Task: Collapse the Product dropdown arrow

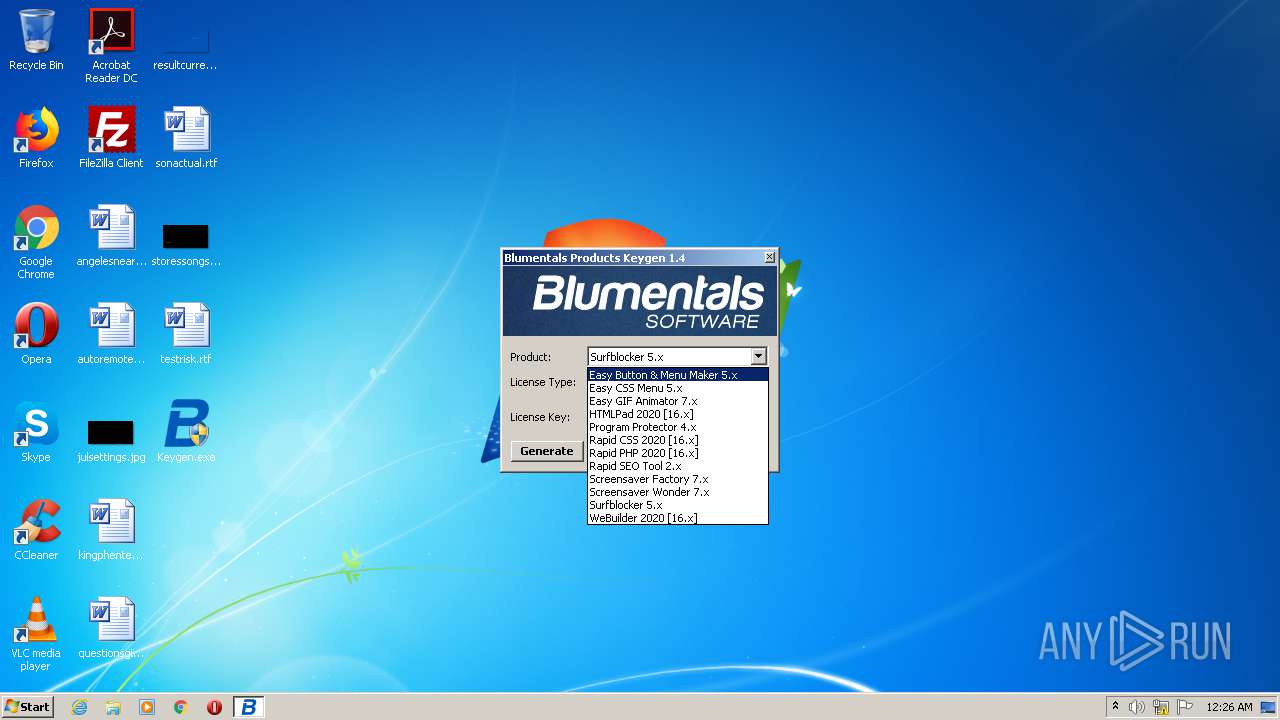Action: tap(758, 357)
